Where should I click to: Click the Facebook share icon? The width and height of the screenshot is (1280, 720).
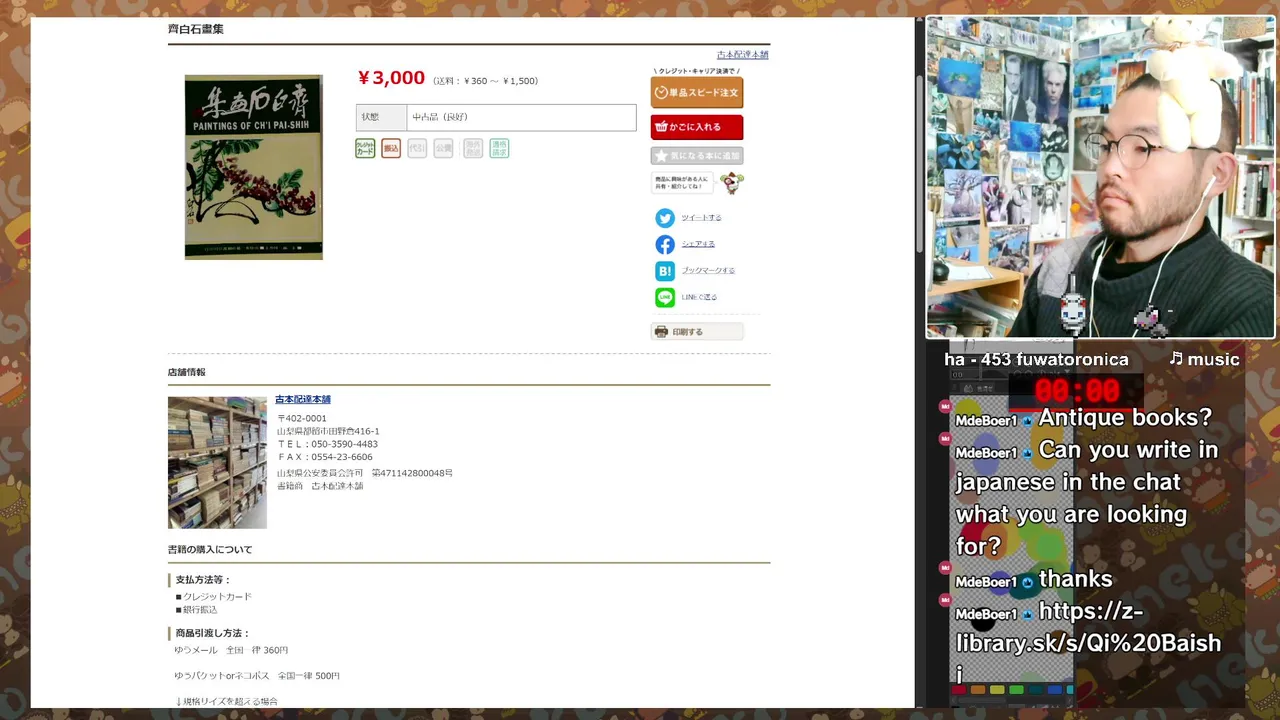(x=665, y=244)
